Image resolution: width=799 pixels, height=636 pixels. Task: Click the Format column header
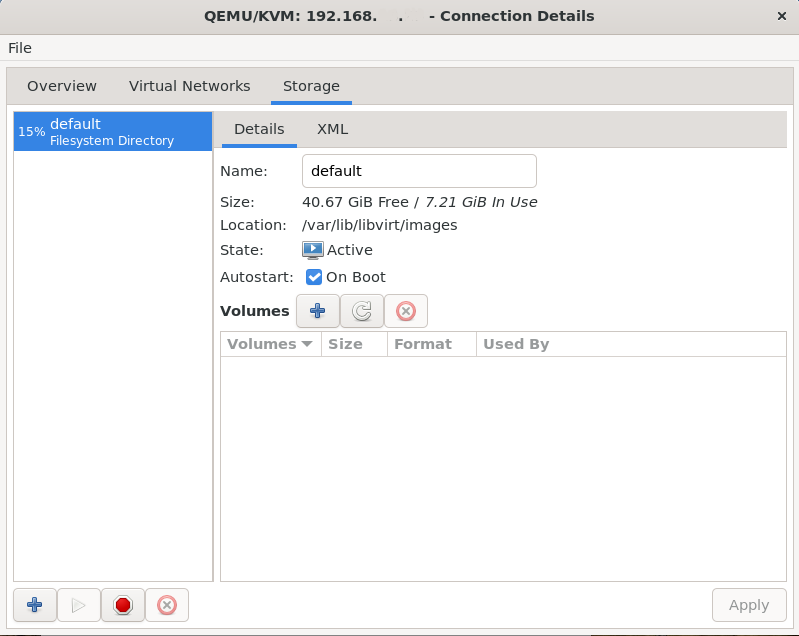[423, 344]
